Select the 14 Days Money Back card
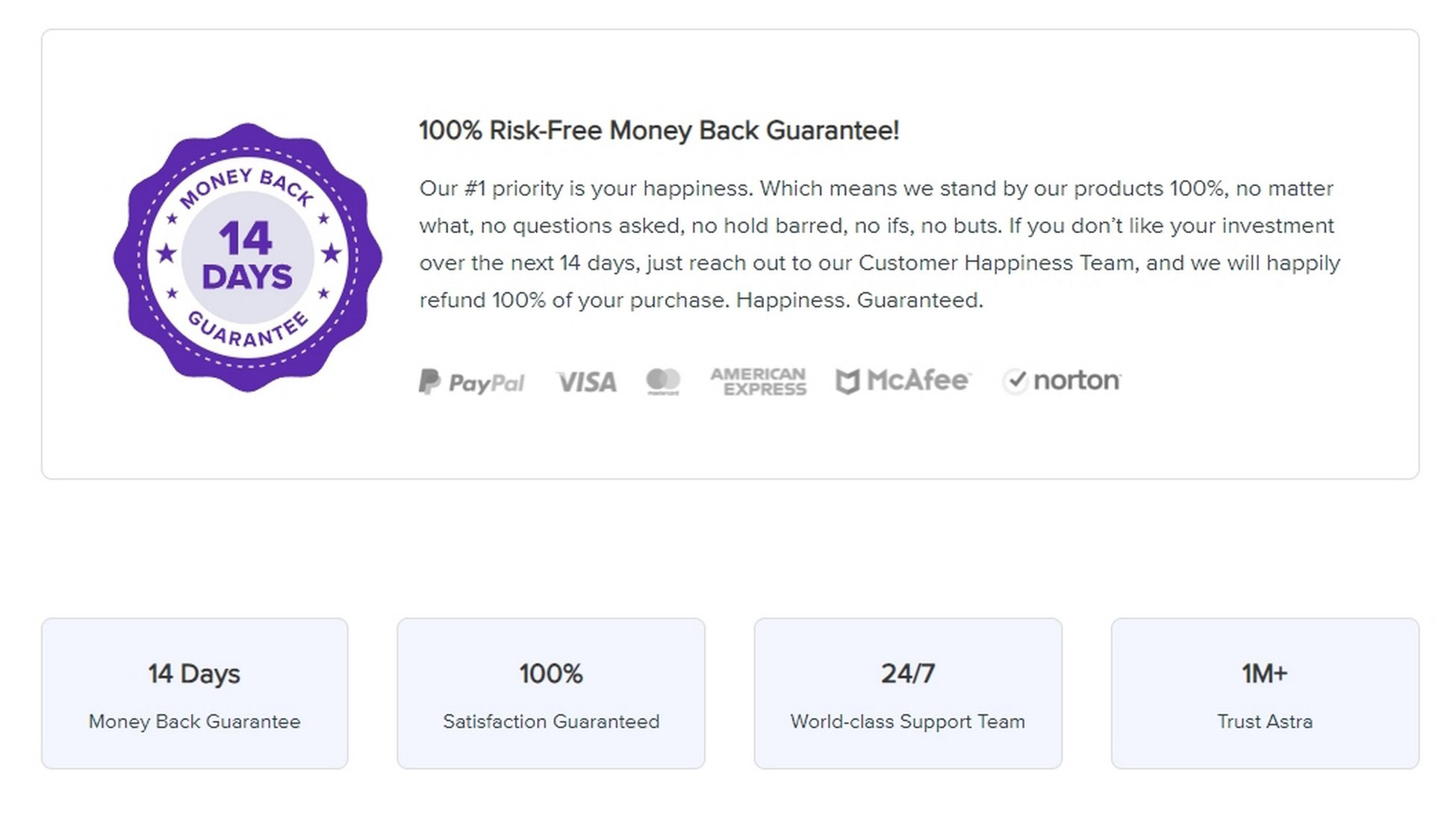This screenshot has width=1456, height=818. coord(195,693)
